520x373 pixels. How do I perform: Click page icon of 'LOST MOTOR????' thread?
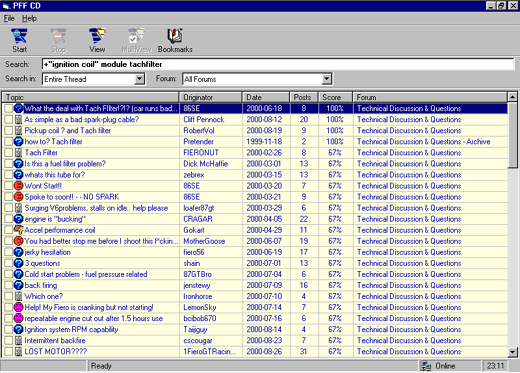tap(18, 351)
